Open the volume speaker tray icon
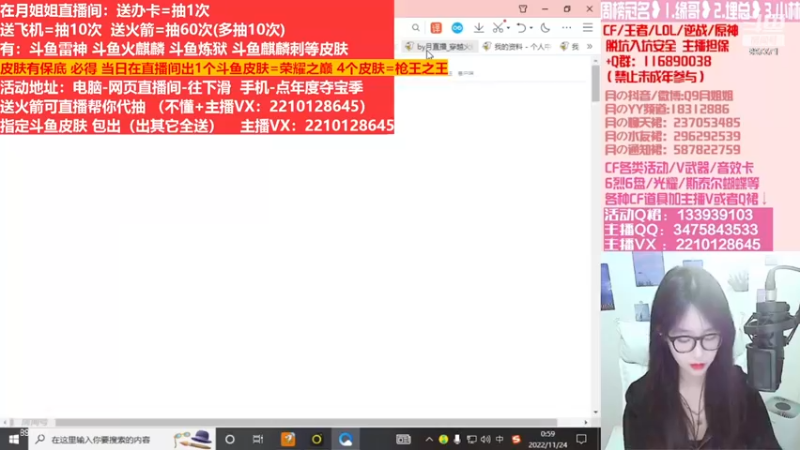This screenshot has height=450, width=800. [485, 439]
